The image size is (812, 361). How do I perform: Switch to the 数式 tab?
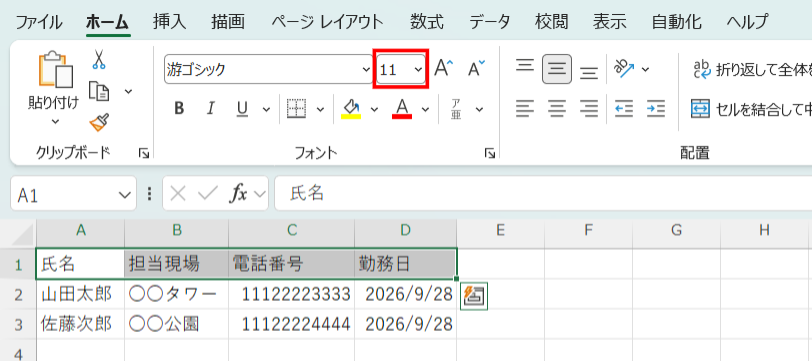(x=427, y=22)
